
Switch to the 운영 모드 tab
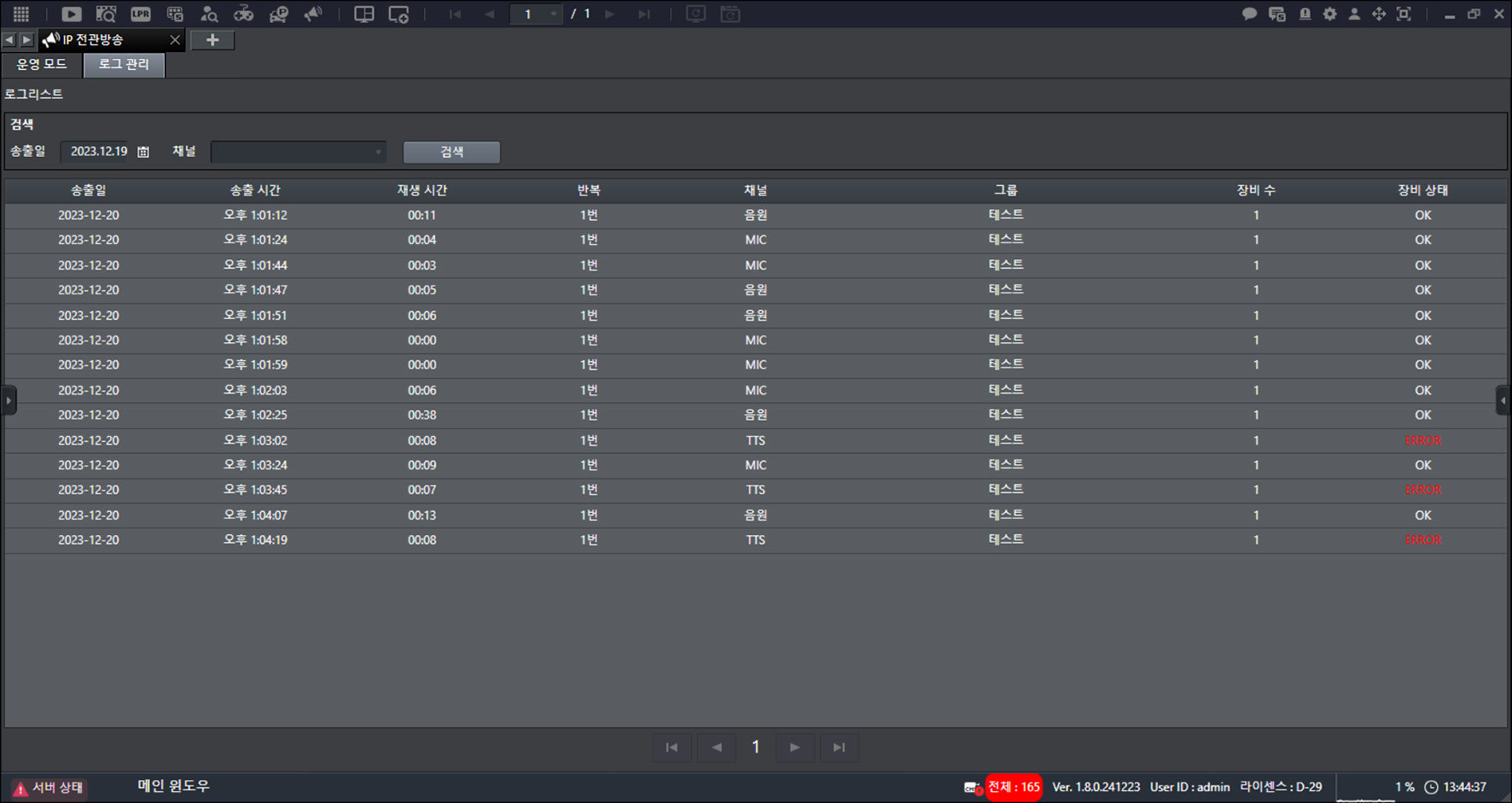point(41,65)
